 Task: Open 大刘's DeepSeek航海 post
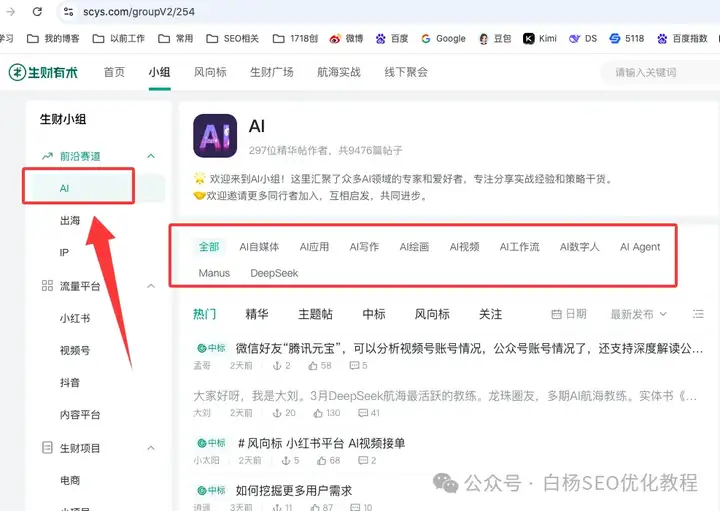coord(445,396)
